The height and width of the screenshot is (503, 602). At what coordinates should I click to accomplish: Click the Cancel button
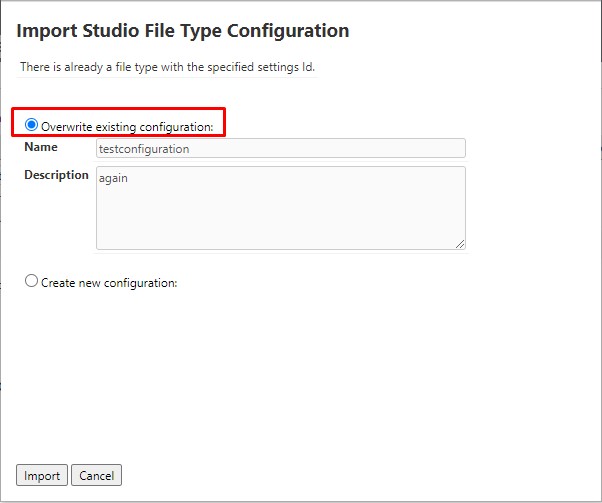(96, 475)
